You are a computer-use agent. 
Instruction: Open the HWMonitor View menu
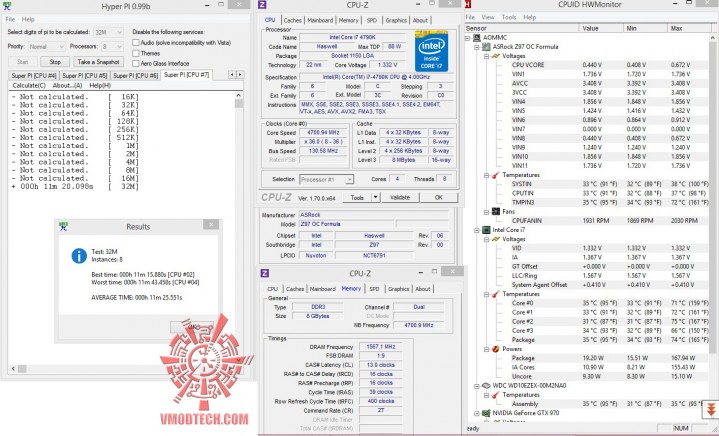487,17
